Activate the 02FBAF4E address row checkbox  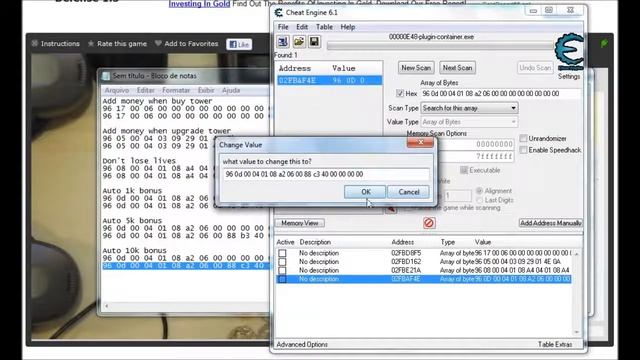coord(282,279)
